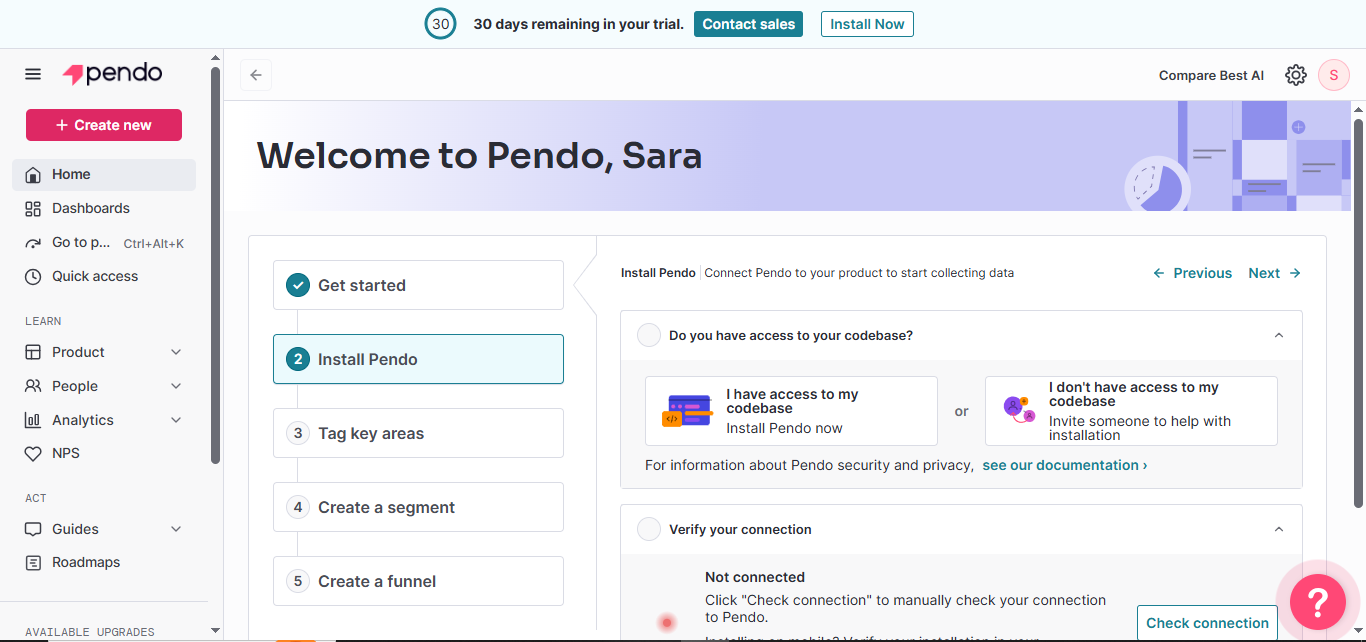Viewport: 1366px width, 642px height.
Task: Click the code window illustration icon
Action: 686,411
